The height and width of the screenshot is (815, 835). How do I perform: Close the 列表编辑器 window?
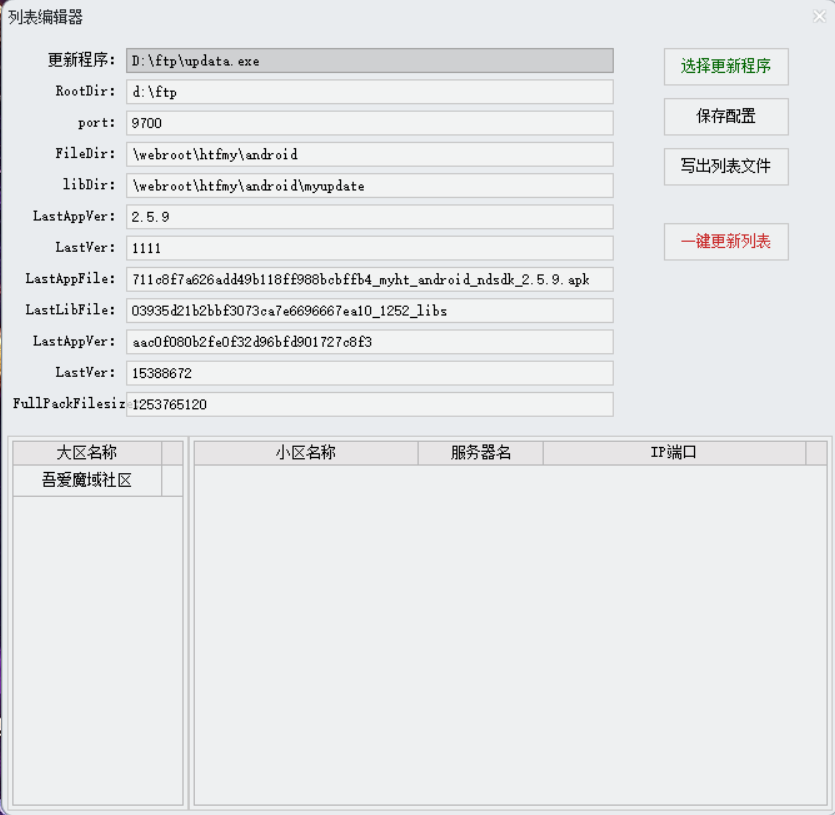click(819, 17)
